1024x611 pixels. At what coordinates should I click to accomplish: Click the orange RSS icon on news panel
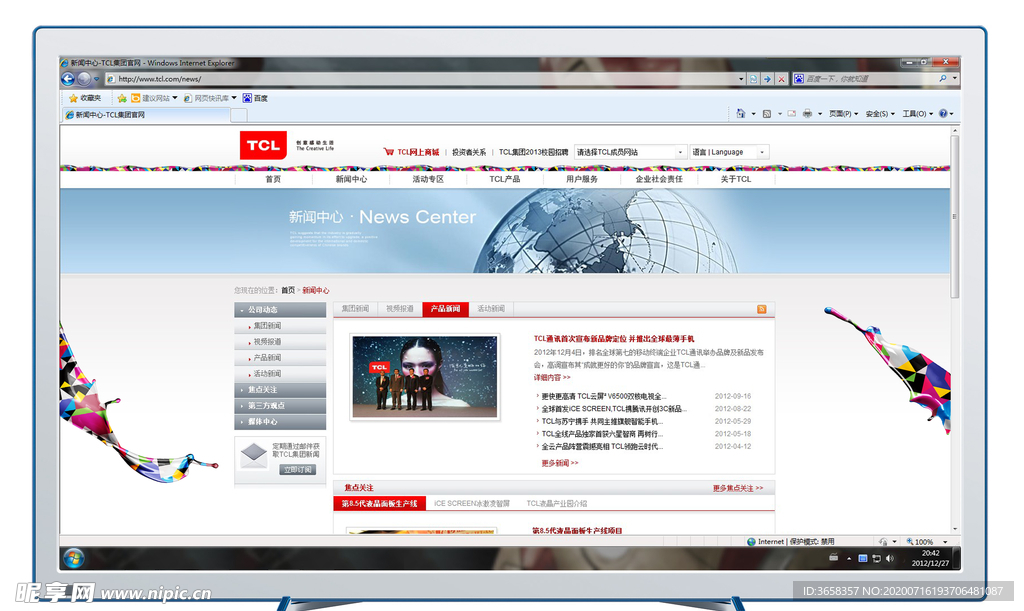(761, 309)
